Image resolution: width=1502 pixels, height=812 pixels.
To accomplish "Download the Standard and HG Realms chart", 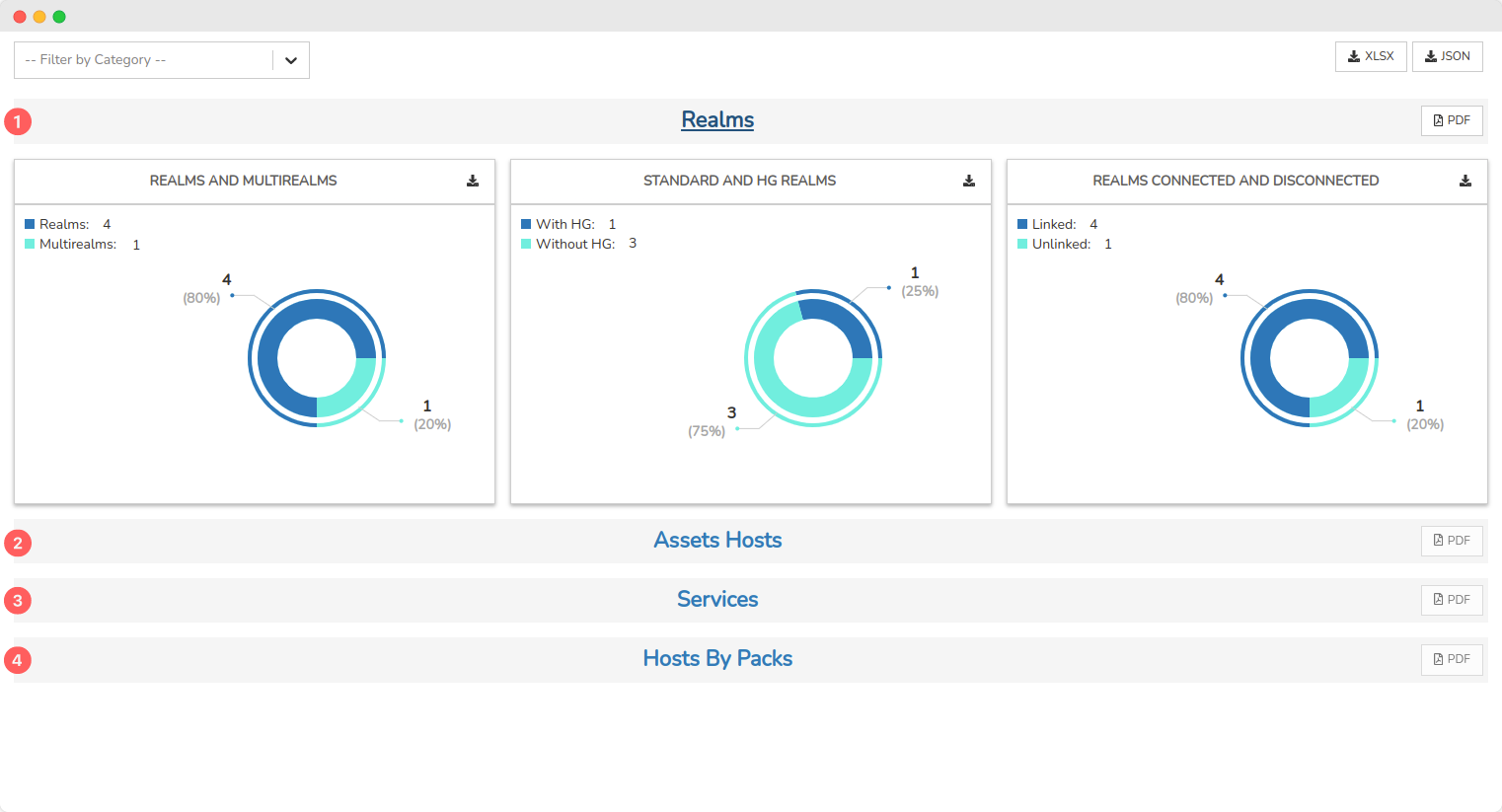I will (x=969, y=181).
